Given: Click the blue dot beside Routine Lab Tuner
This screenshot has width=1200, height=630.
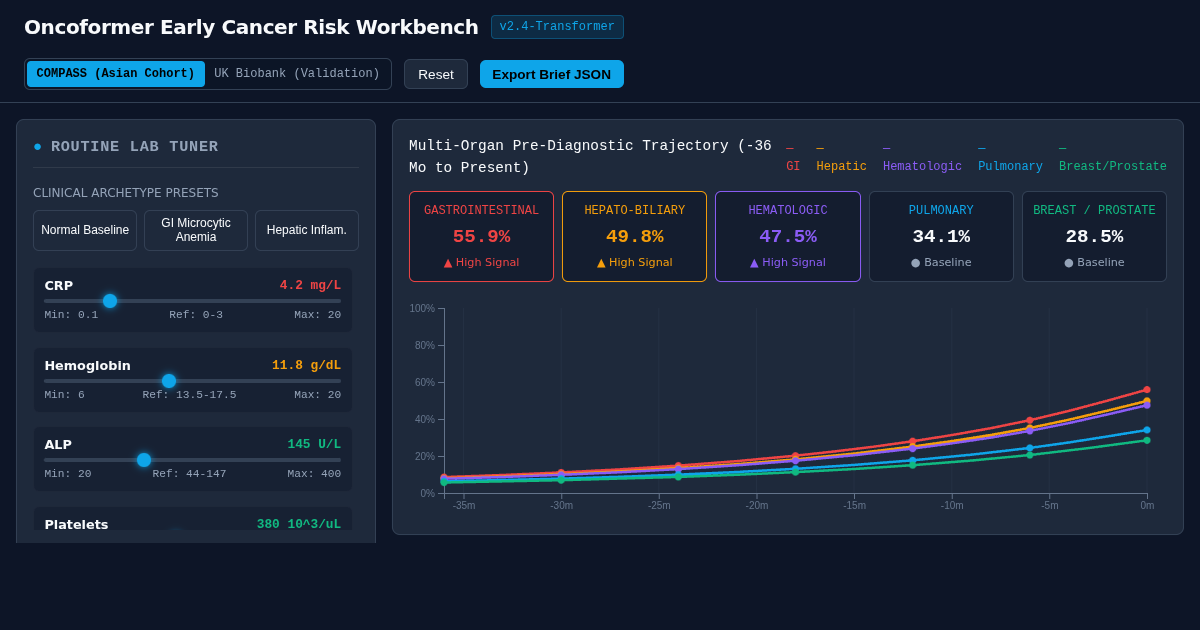Looking at the screenshot, I should (38, 147).
